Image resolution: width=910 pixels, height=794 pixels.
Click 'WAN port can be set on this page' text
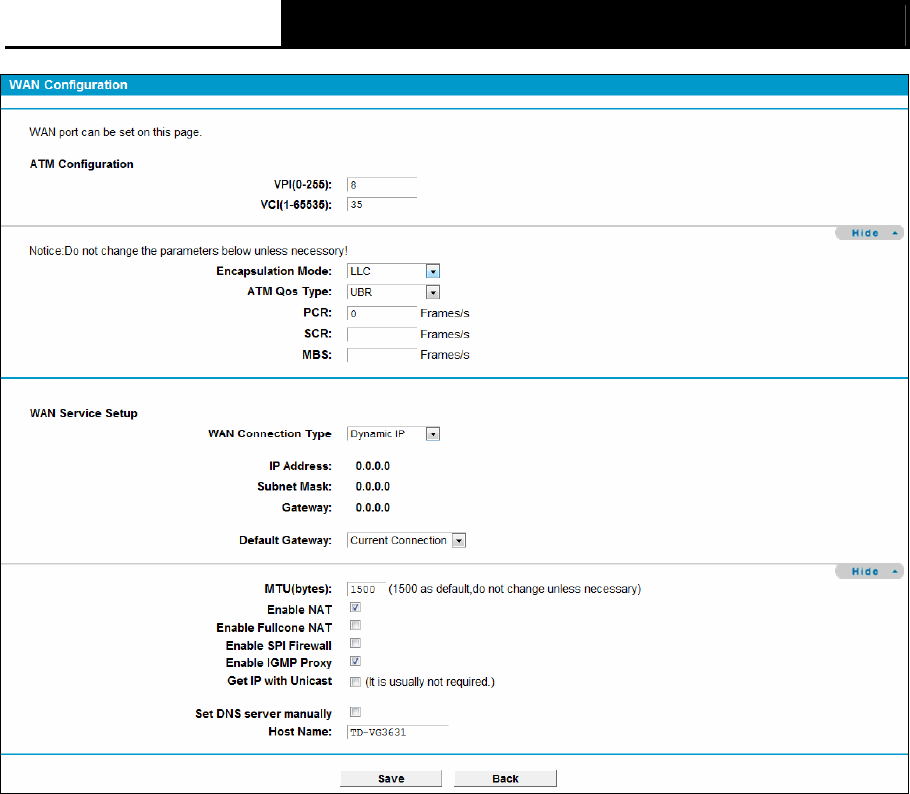(115, 132)
